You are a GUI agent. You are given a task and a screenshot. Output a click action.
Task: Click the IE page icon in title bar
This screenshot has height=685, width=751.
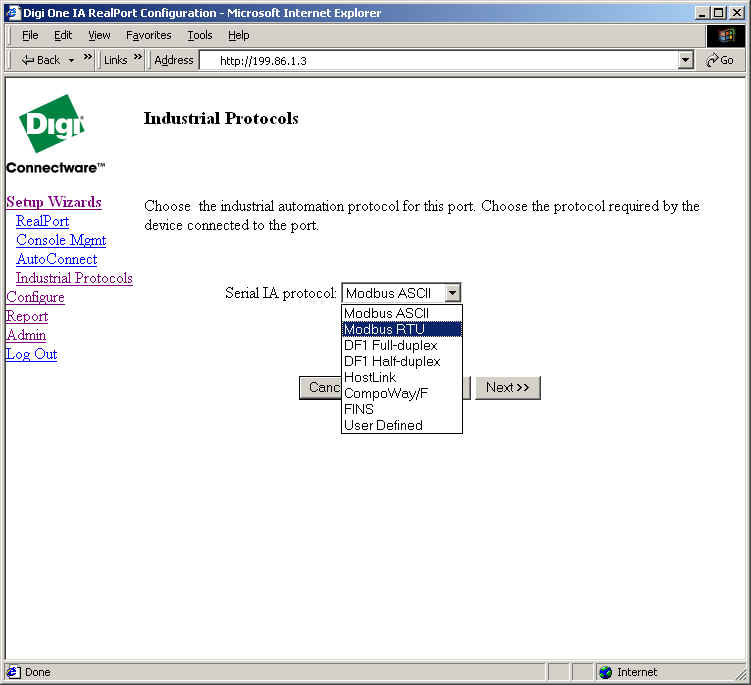tap(12, 12)
